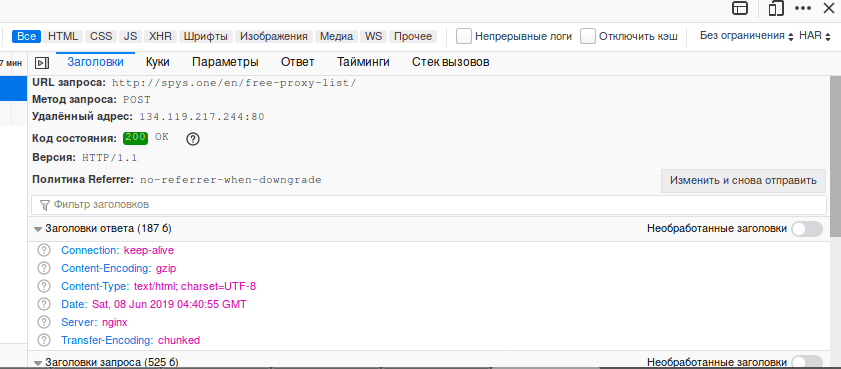Click Изменить и снова отправить button
841x369 pixels.
[x=743, y=181]
